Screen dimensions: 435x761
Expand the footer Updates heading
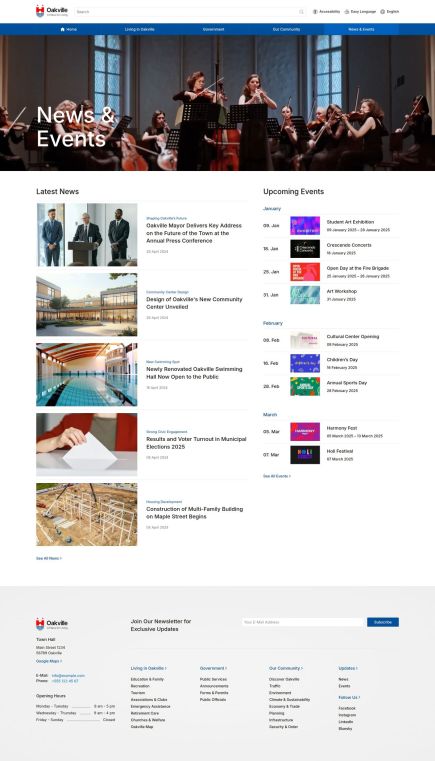pyautogui.click(x=348, y=668)
